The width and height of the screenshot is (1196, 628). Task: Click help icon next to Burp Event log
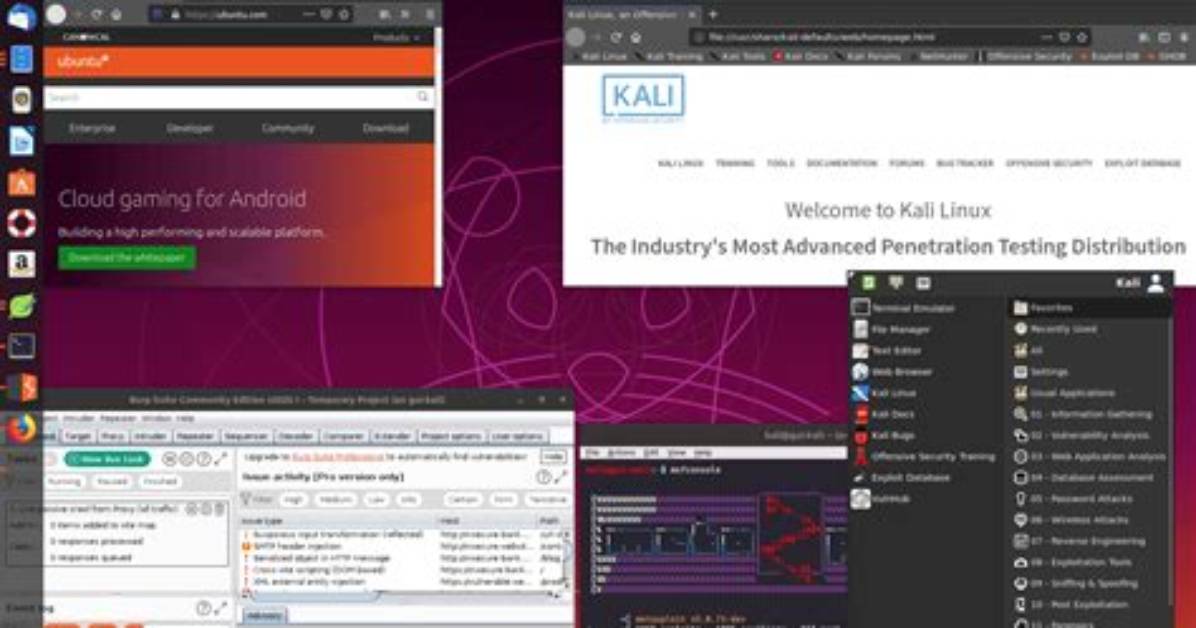203,608
